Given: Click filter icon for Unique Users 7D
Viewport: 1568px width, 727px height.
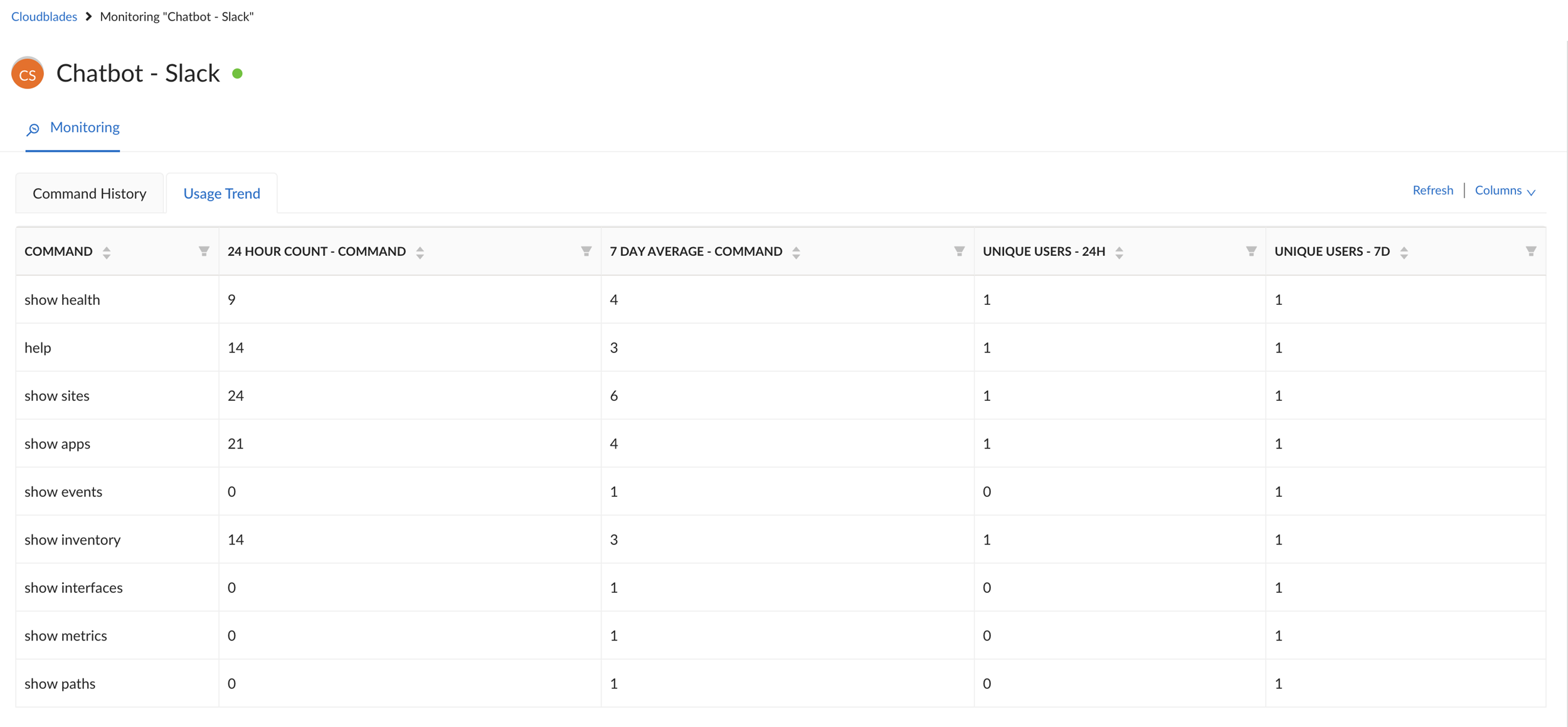Looking at the screenshot, I should tap(1530, 251).
